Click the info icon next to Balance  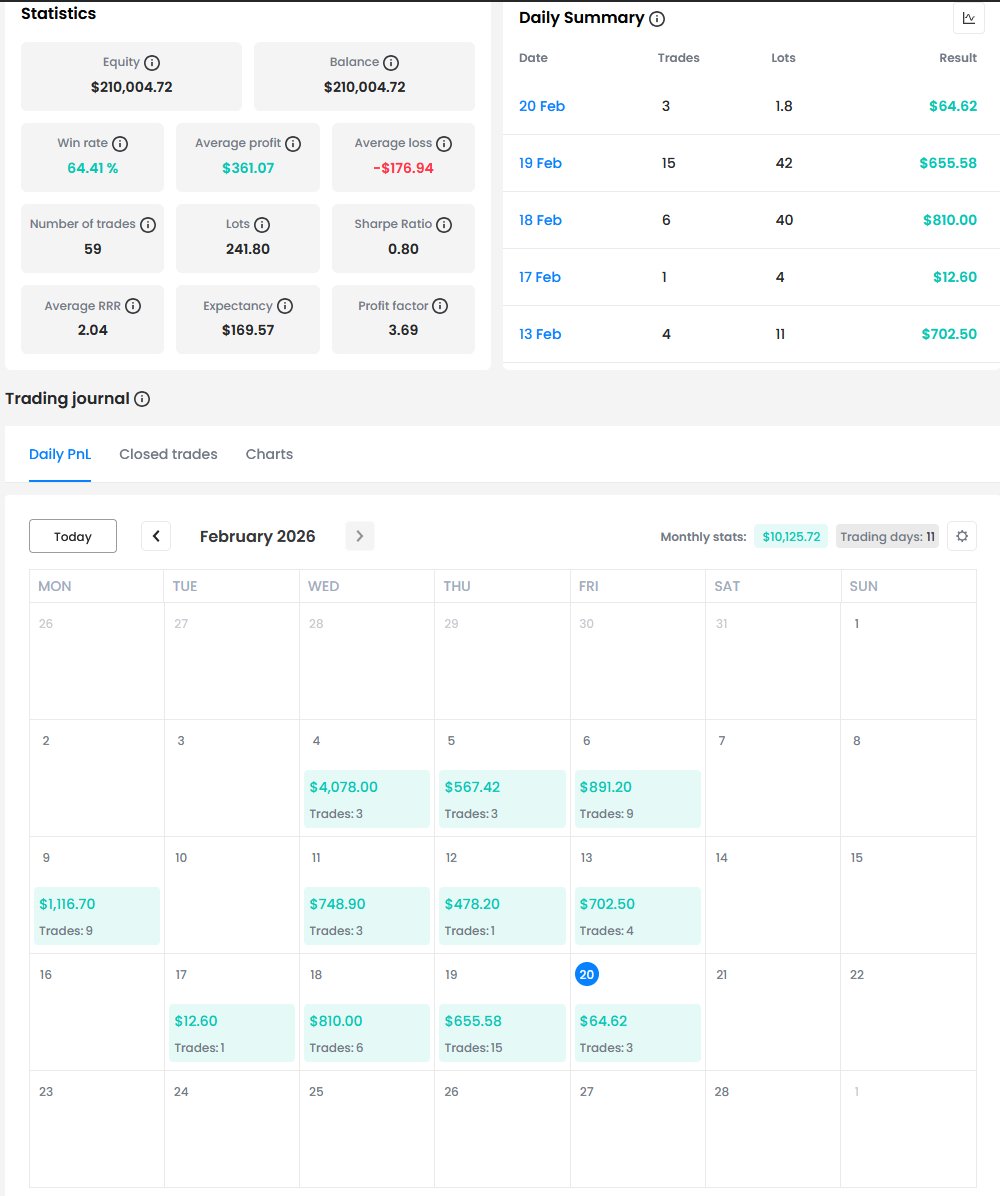pos(391,63)
